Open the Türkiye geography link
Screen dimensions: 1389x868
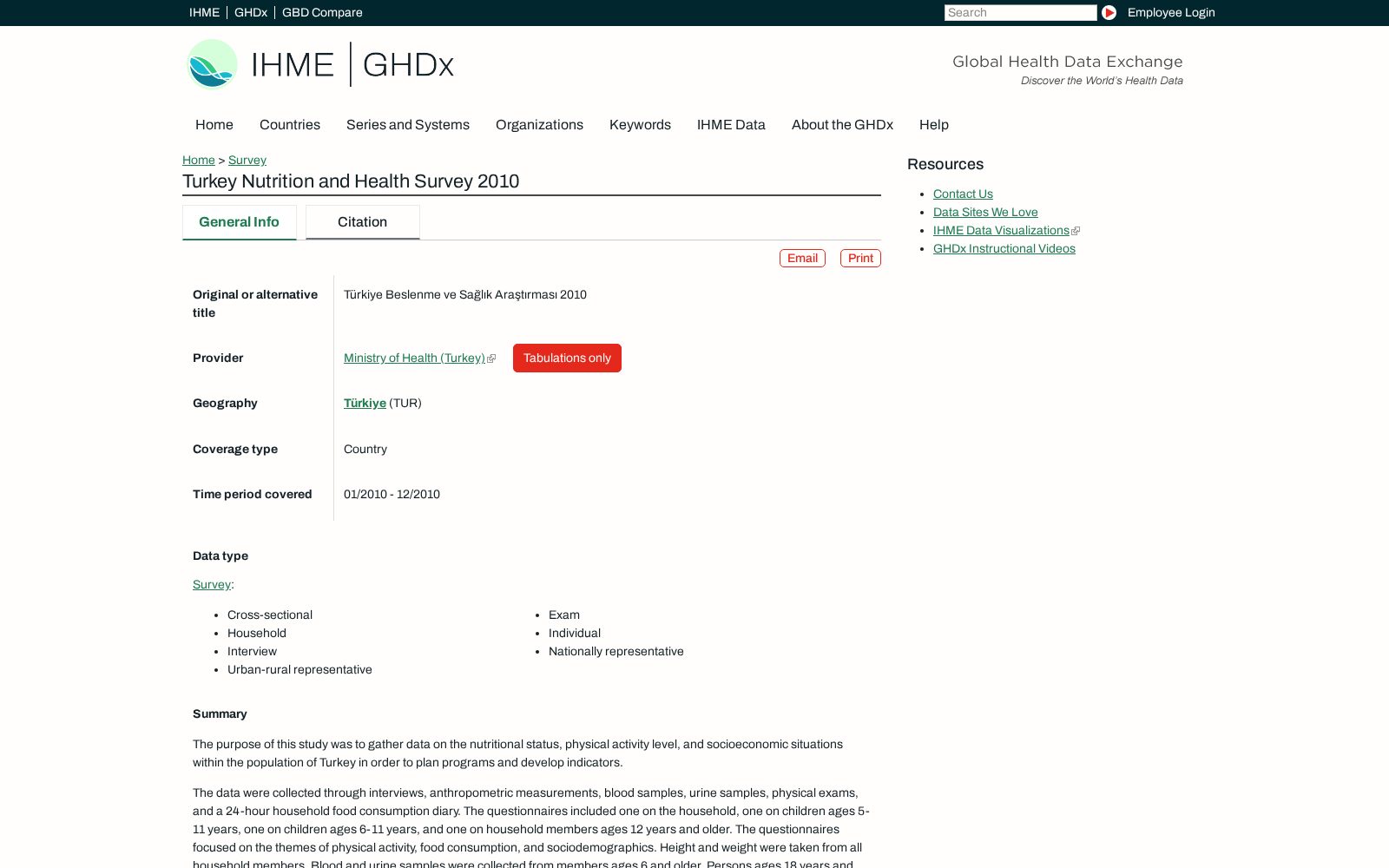tap(365, 403)
